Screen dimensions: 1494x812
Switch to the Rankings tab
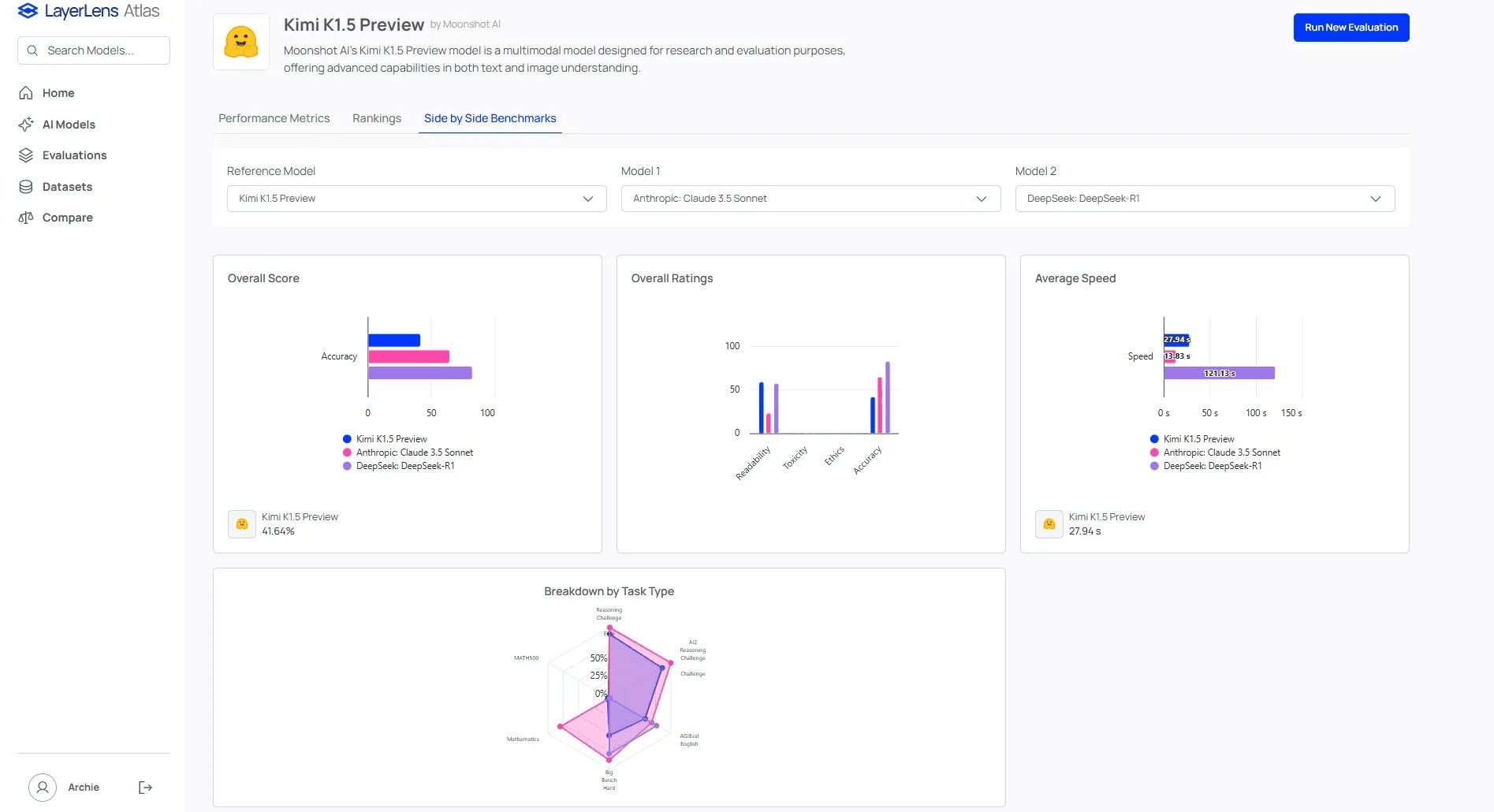[377, 118]
